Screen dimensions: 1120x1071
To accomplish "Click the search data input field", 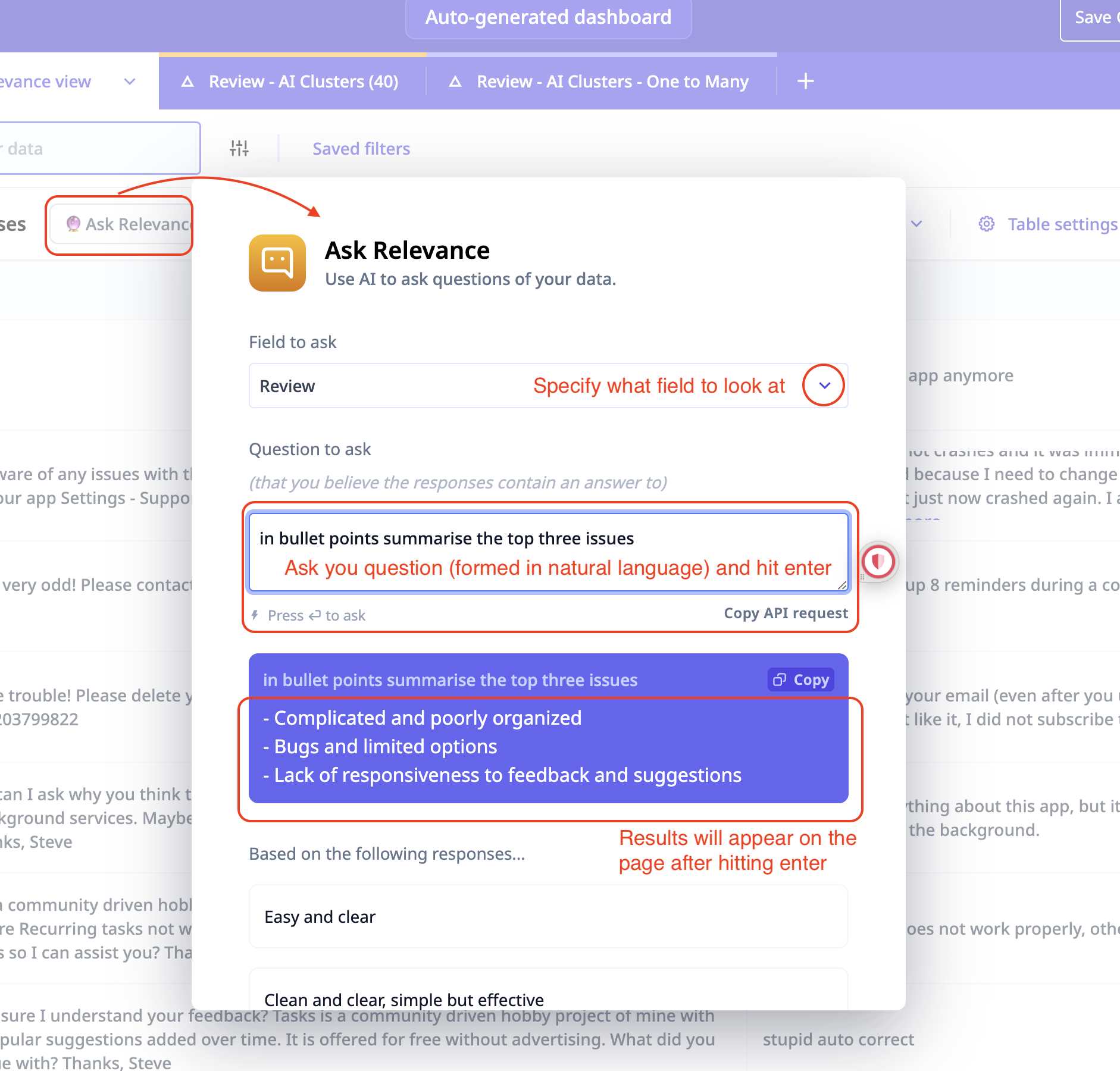I will [x=99, y=148].
